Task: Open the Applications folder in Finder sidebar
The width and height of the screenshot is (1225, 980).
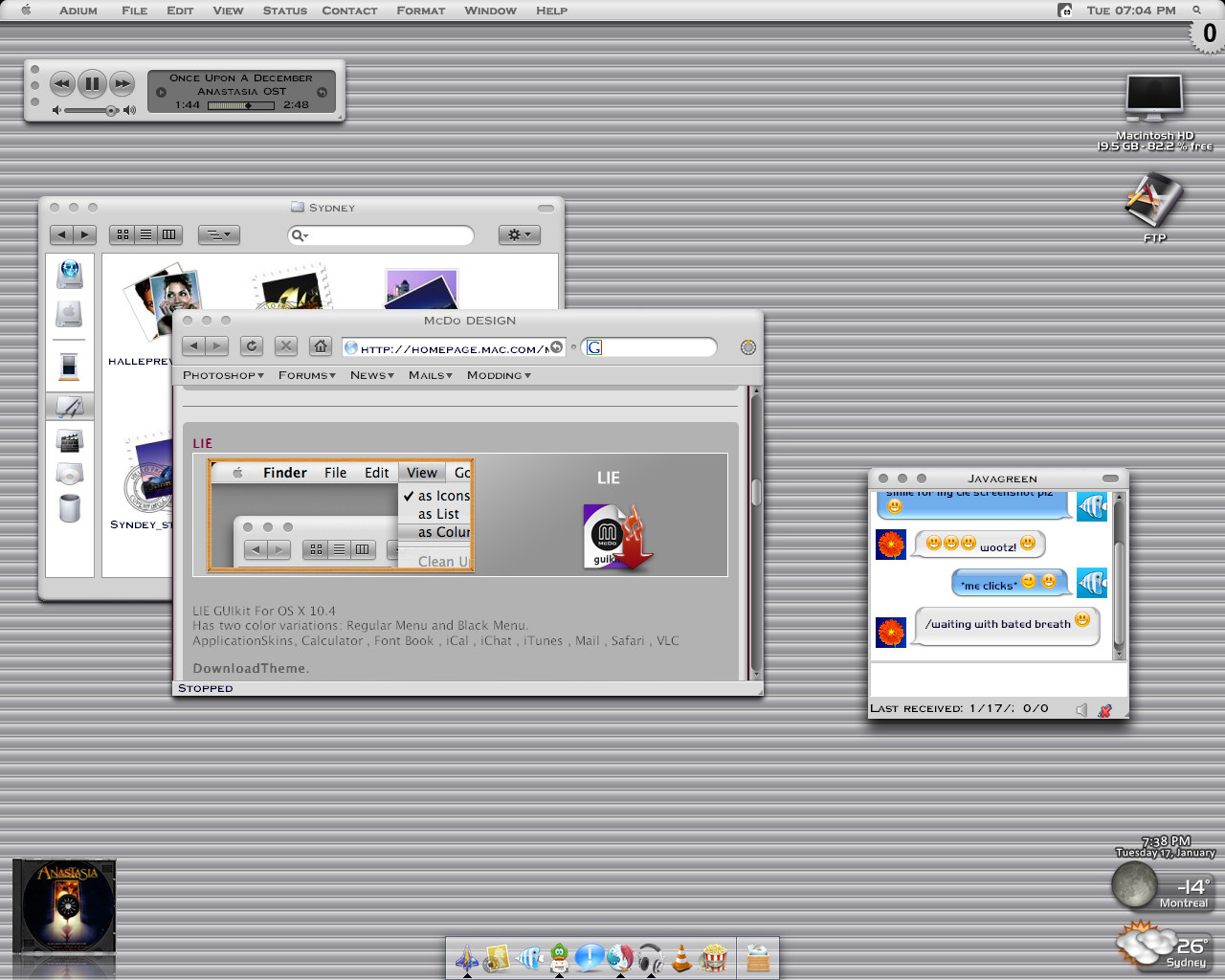Action: tap(70, 407)
